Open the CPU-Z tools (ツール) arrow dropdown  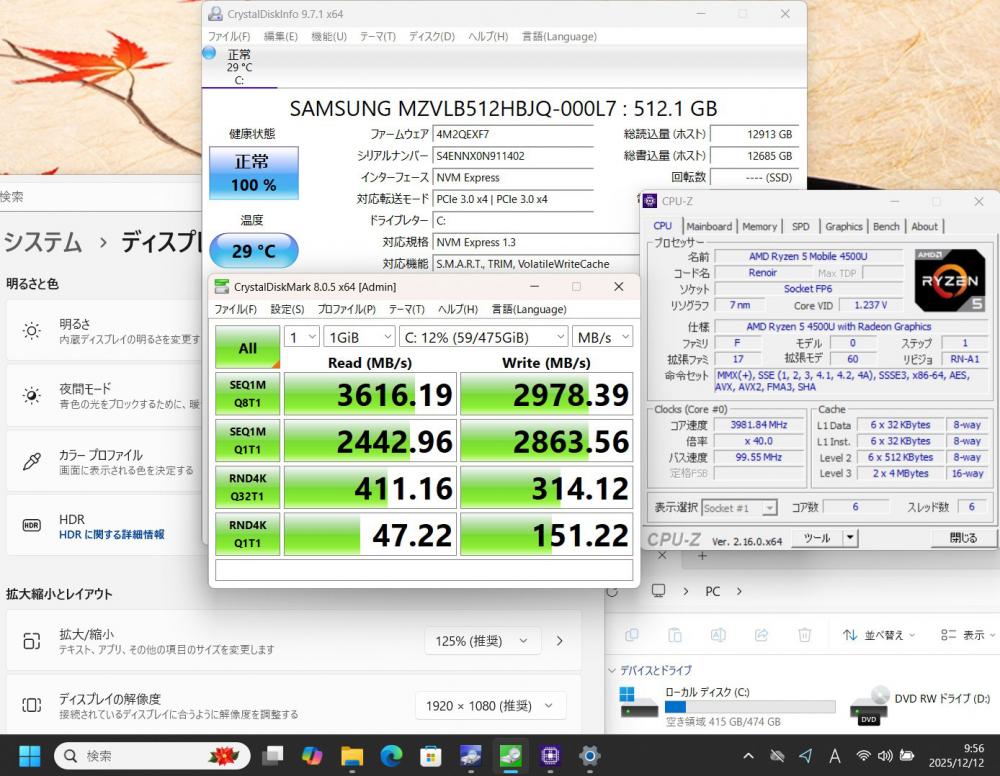(850, 538)
